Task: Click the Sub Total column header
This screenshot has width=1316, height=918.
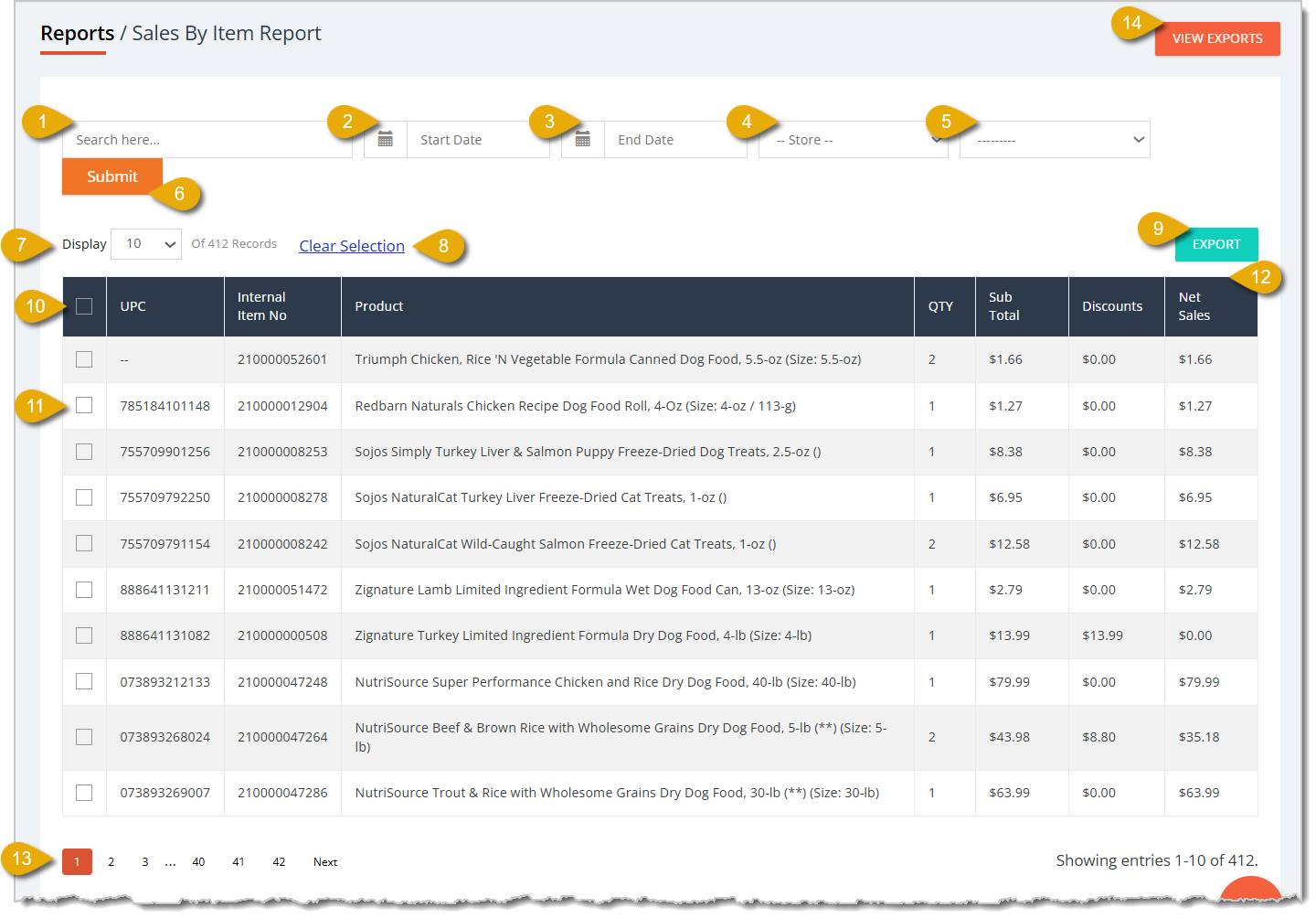Action: pos(1022,306)
